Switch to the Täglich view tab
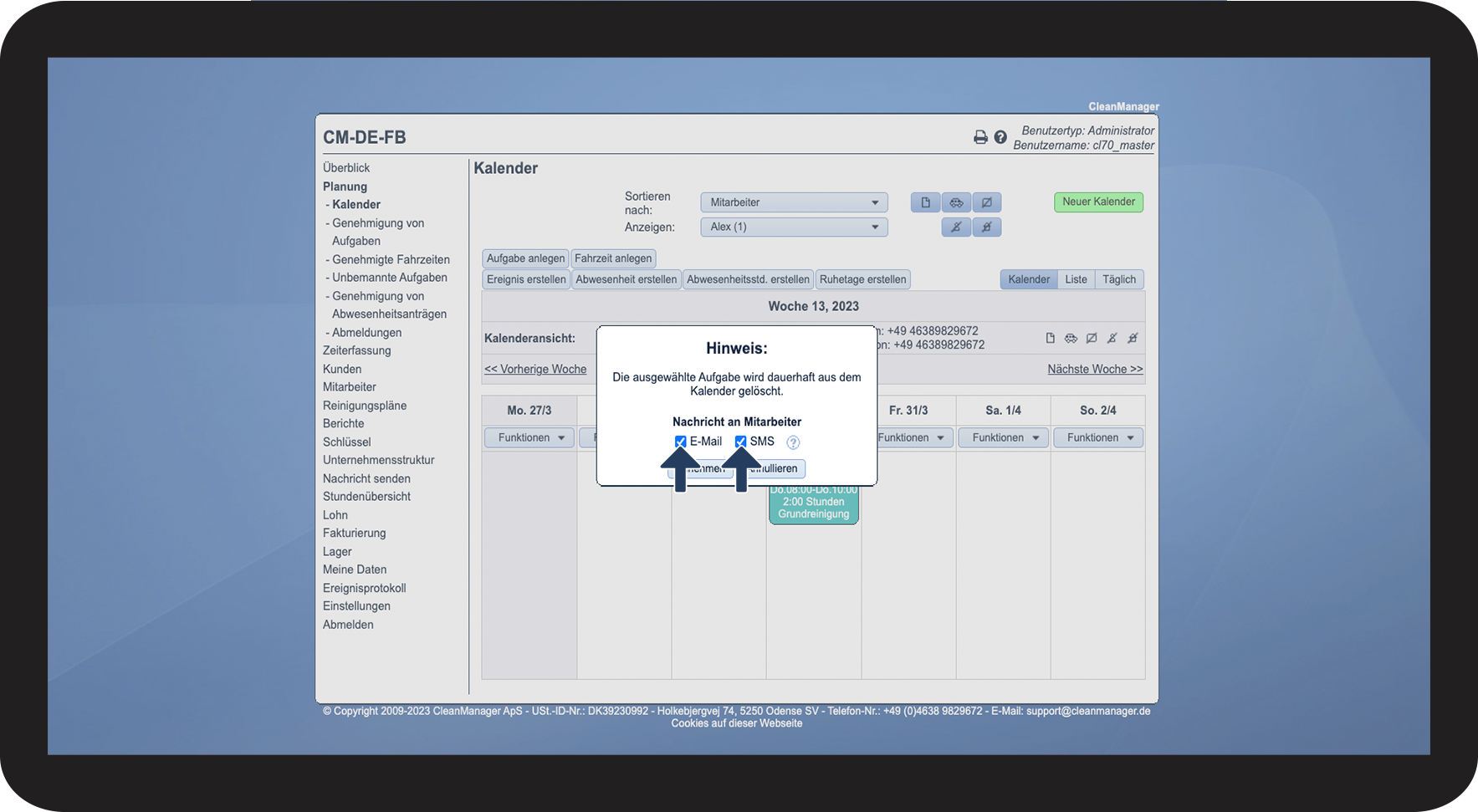Viewport: 1478px width, 812px height. click(1119, 279)
